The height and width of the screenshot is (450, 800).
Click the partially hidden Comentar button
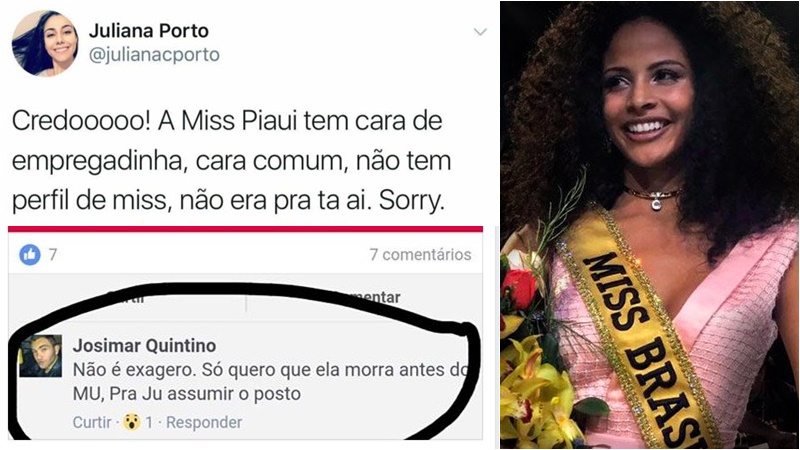click(365, 297)
